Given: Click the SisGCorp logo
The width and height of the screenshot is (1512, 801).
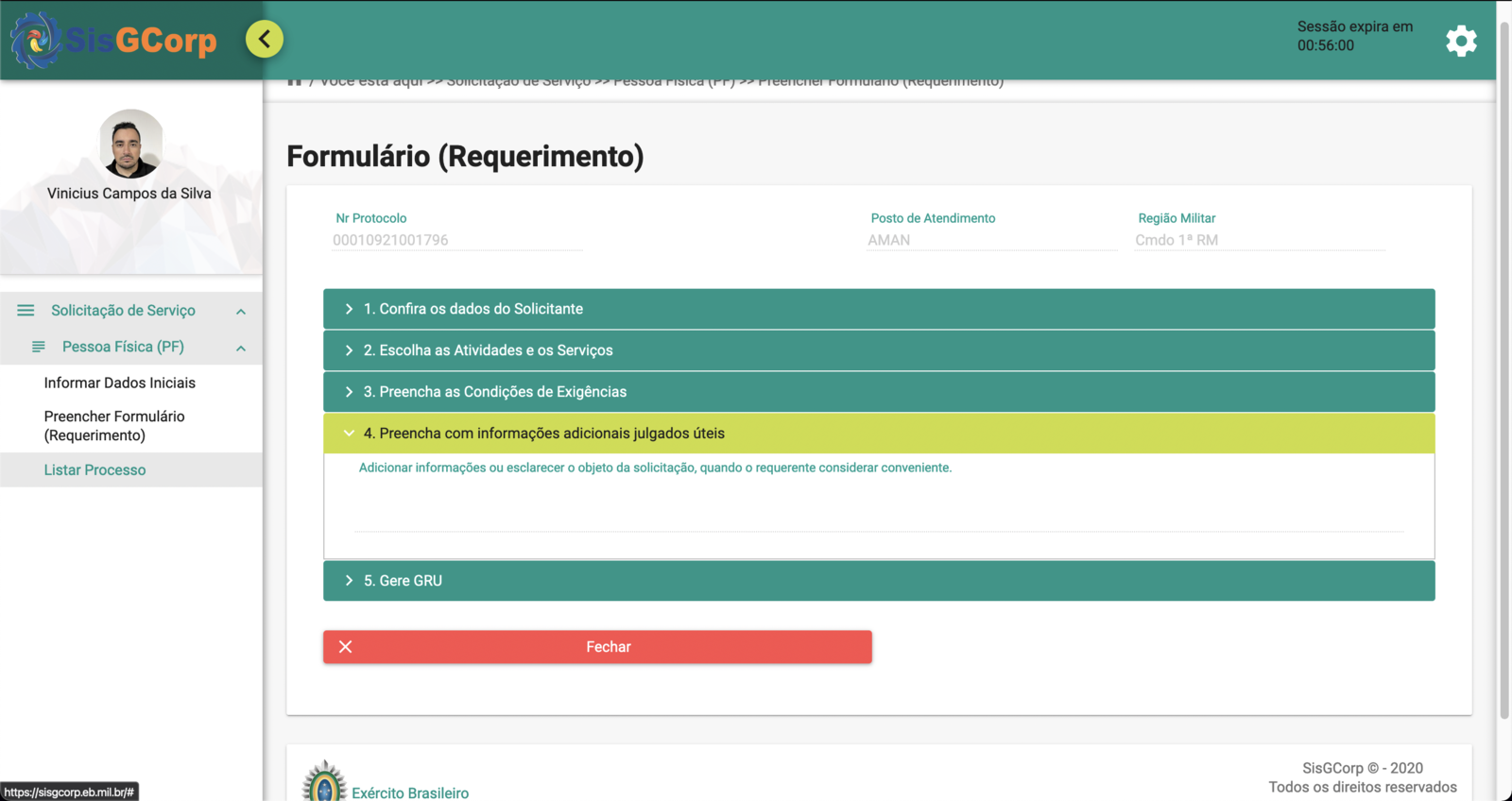Looking at the screenshot, I should [x=113, y=40].
